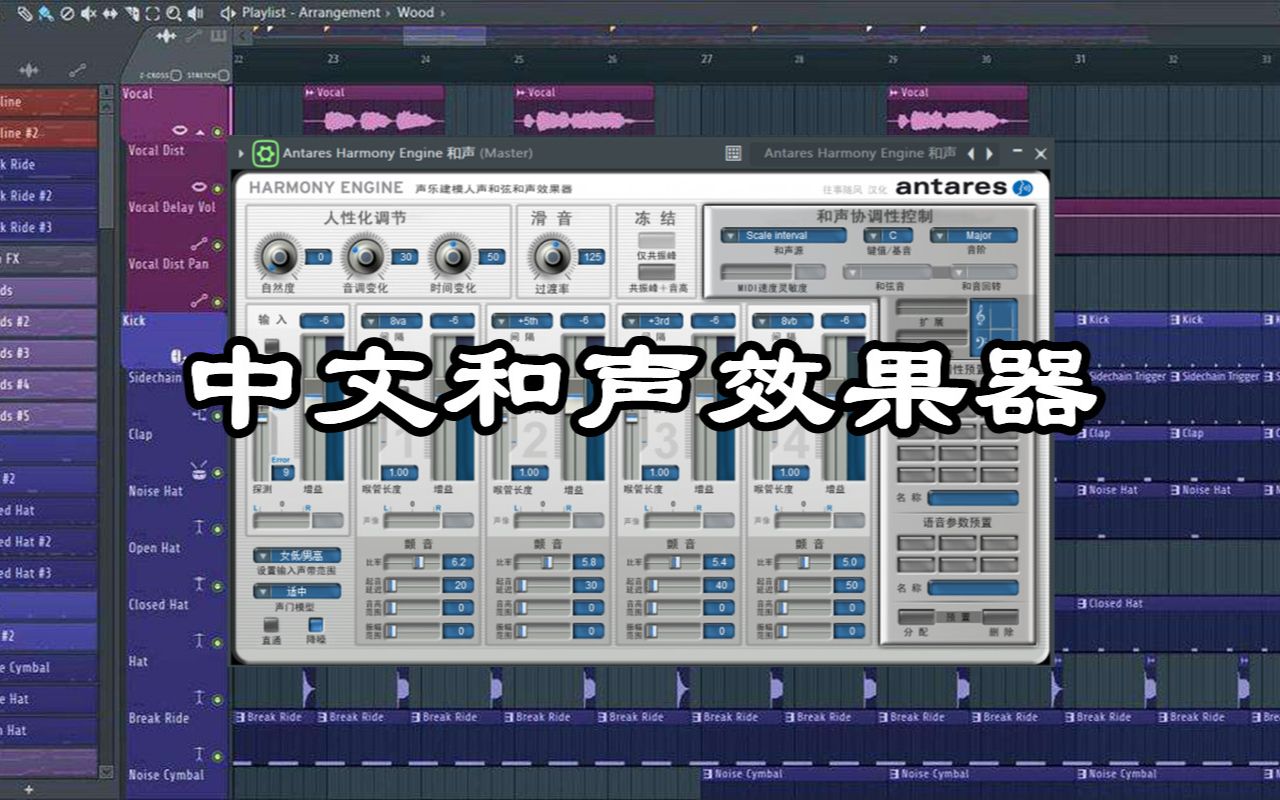Mute the Vocal Dist track green light
1280x800 pixels.
217,187
